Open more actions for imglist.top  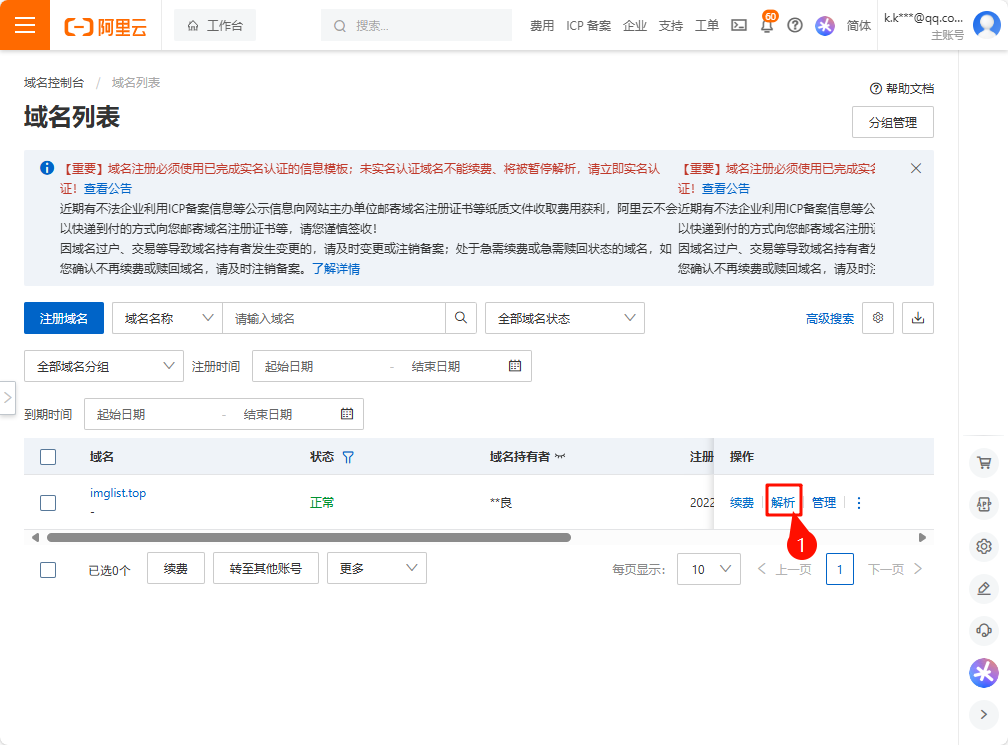pos(859,503)
